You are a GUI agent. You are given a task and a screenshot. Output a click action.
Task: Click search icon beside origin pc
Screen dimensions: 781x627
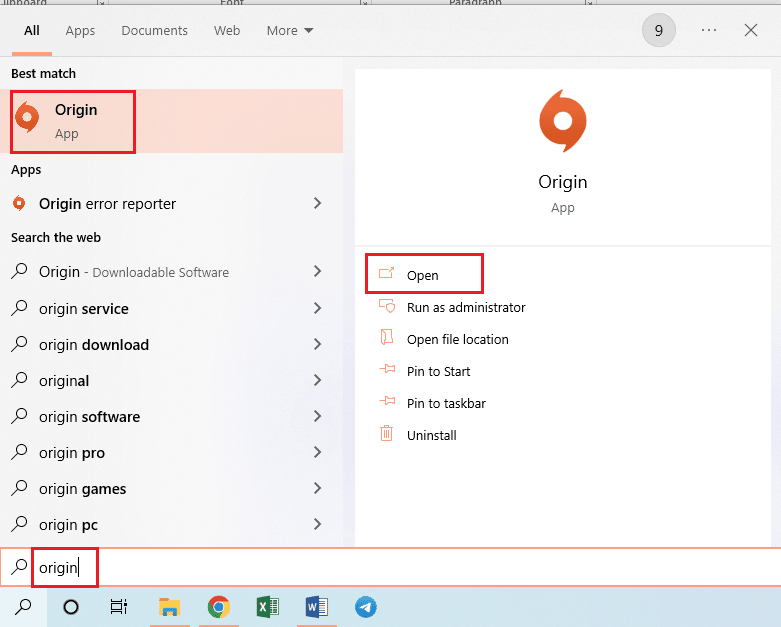[19, 523]
